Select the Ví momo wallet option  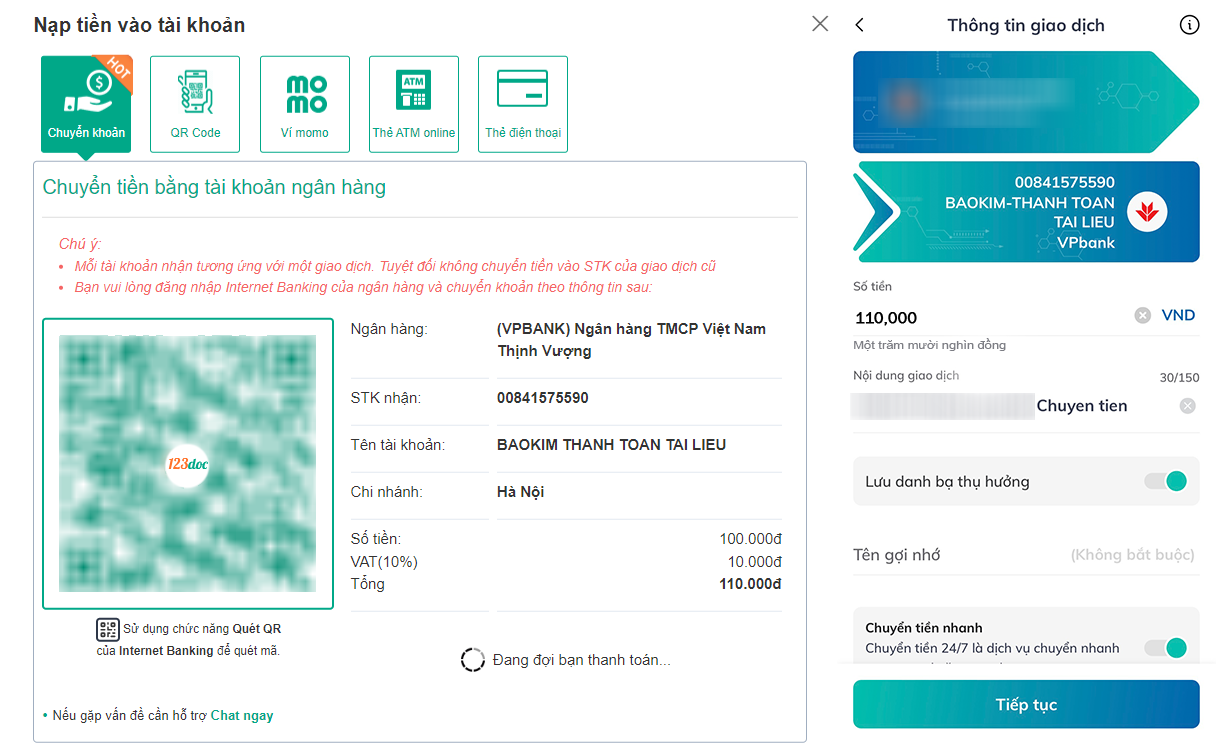pos(305,105)
